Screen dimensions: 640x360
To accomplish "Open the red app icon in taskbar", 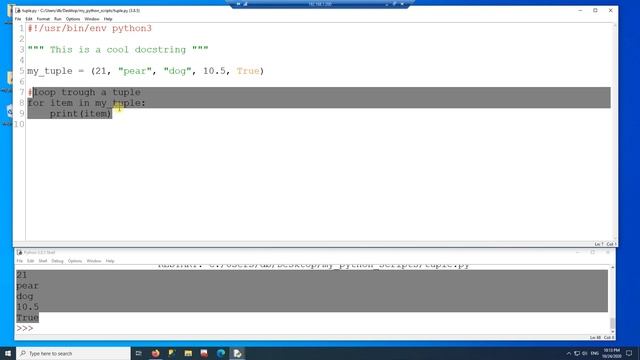I will click(204, 353).
